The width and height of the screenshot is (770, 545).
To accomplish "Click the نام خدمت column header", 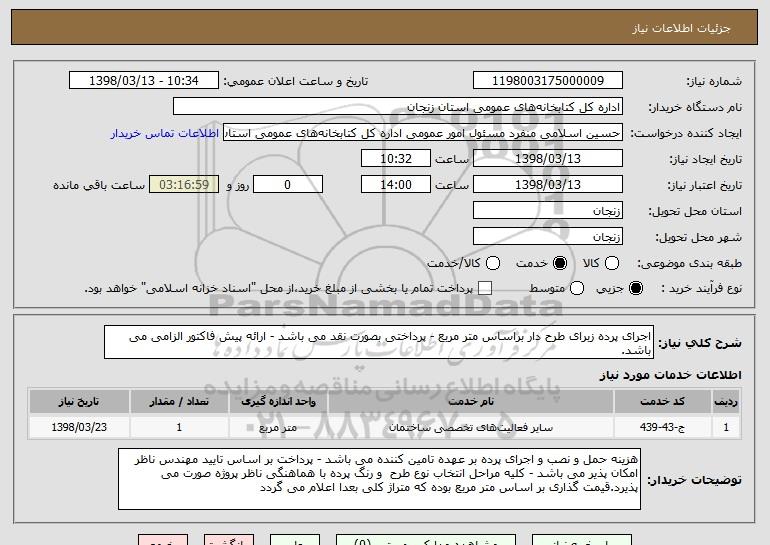I will pyautogui.click(x=470, y=402).
